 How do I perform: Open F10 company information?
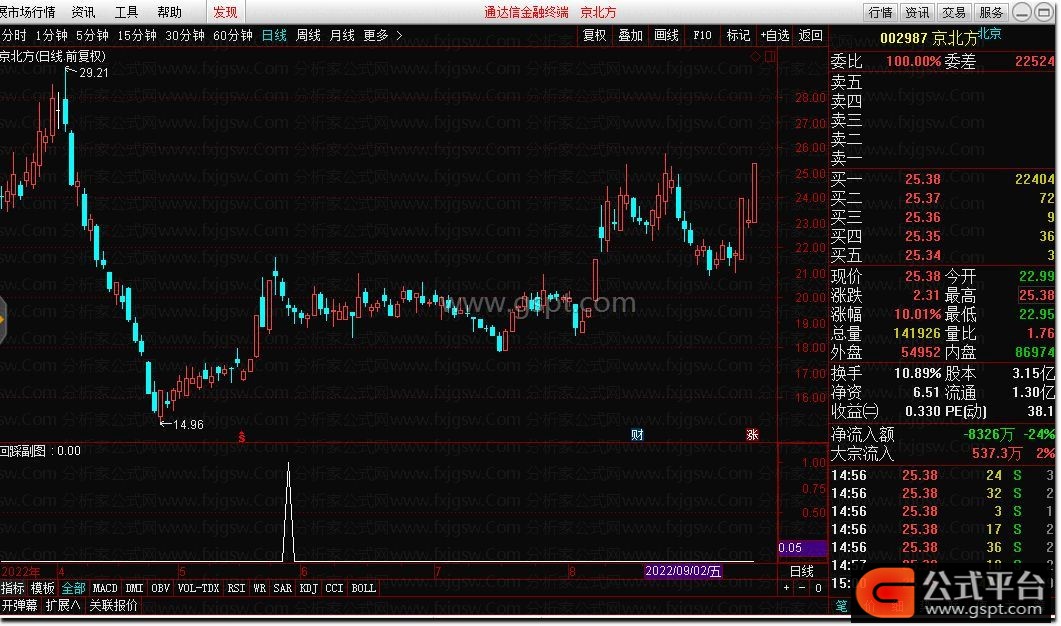(702, 35)
